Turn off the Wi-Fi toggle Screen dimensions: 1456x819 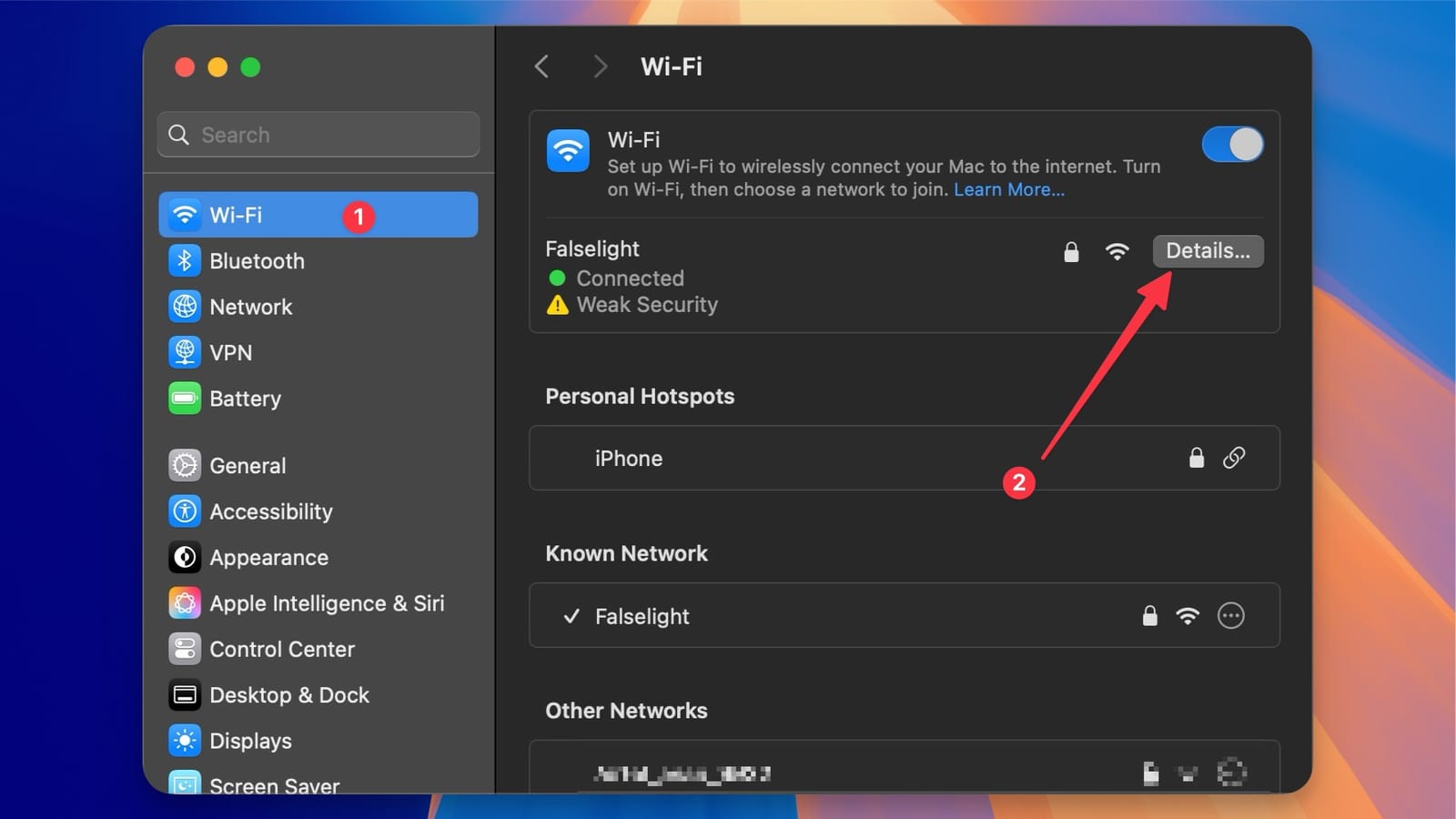coord(1233,144)
